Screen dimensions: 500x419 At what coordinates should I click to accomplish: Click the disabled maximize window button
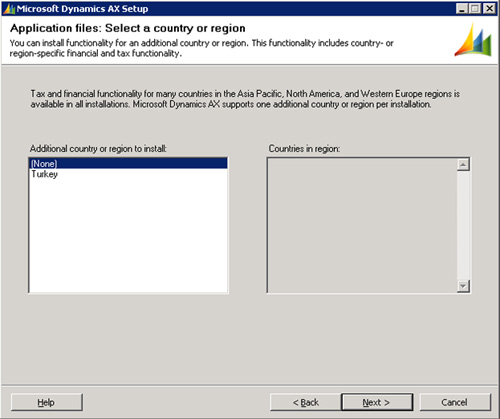[x=475, y=8]
